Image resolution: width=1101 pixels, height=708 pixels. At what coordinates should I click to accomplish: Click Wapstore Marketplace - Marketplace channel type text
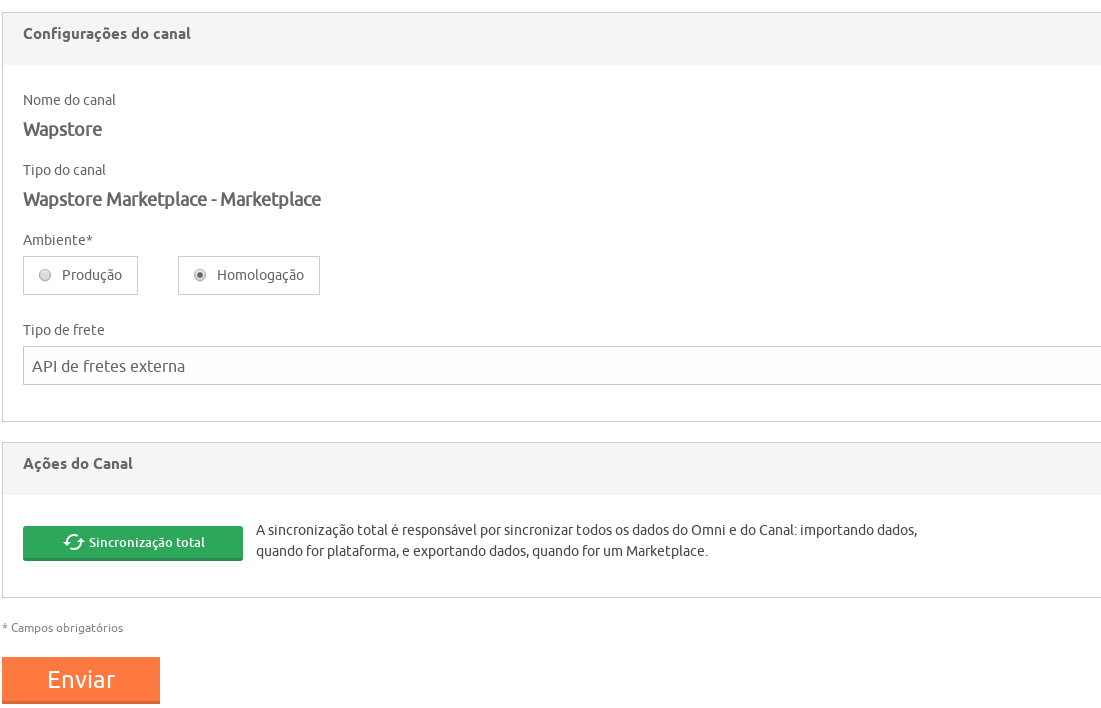pos(172,199)
